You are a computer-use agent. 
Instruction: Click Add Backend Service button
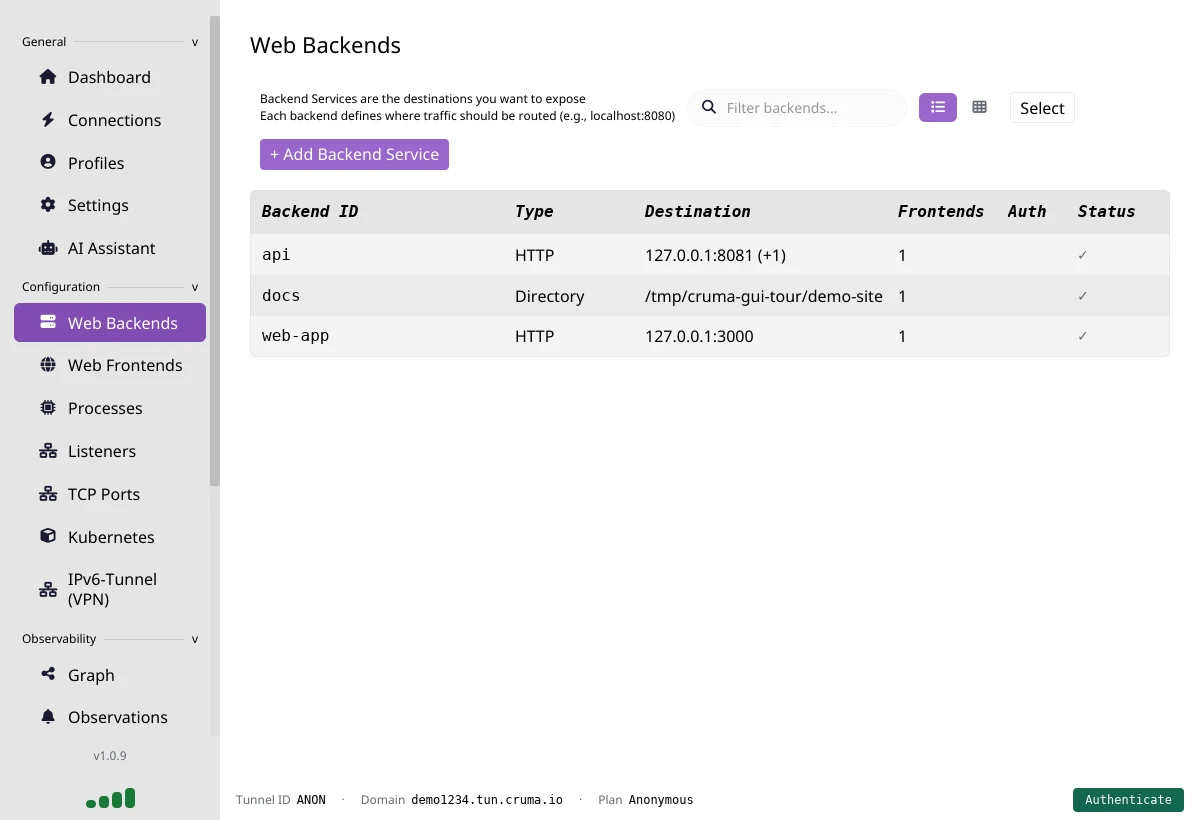point(354,154)
